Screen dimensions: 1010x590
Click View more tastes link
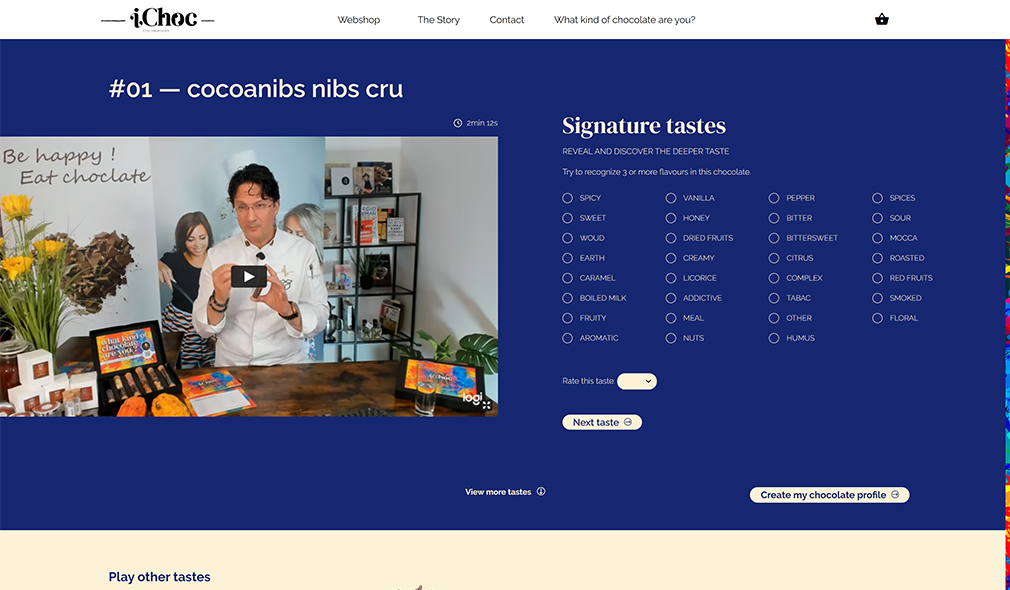(498, 492)
